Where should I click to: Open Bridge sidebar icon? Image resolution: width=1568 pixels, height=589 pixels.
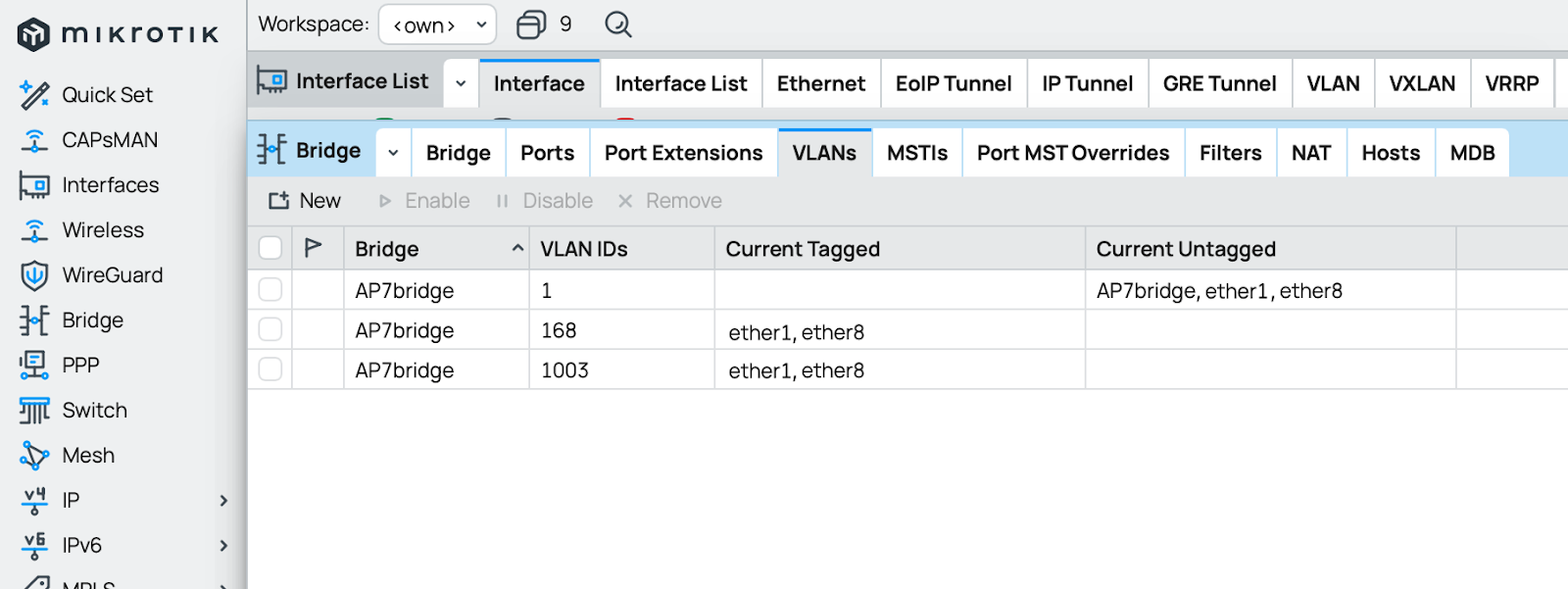pos(34,320)
